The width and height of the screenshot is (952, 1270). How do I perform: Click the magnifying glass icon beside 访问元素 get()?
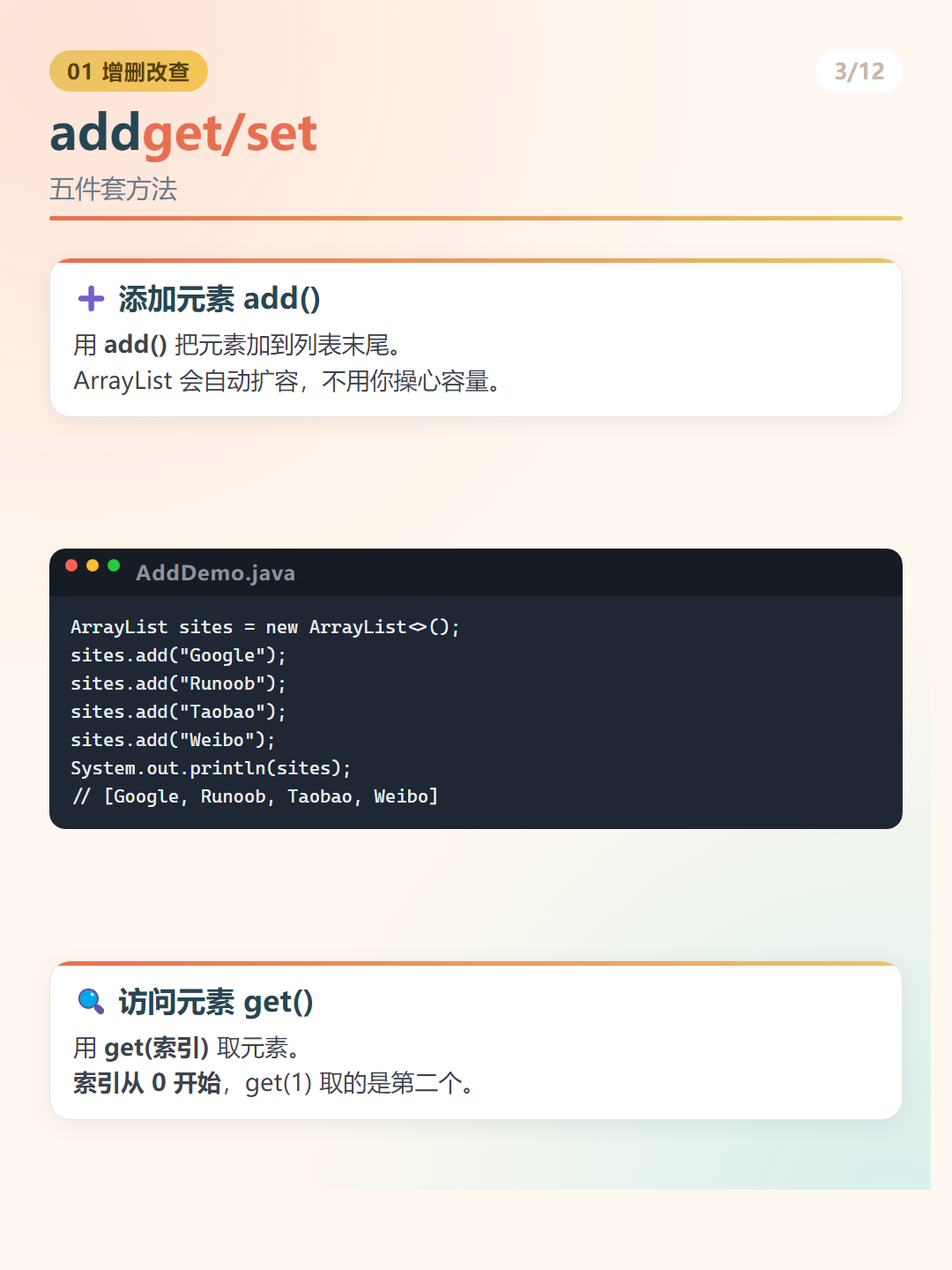[x=91, y=1001]
